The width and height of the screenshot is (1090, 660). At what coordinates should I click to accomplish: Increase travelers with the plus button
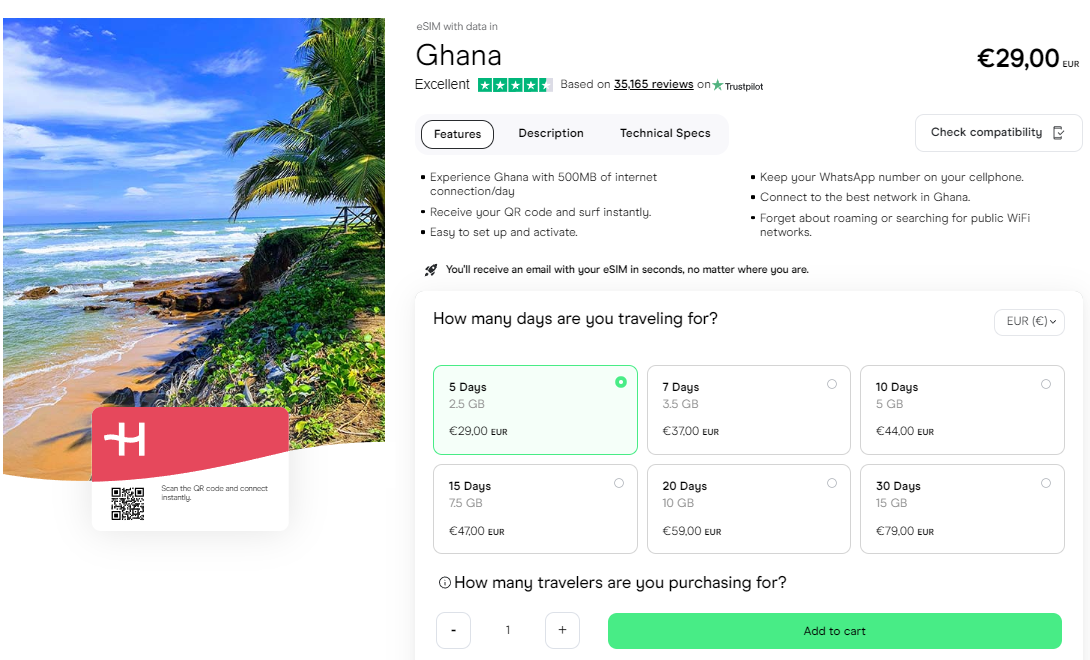(562, 630)
